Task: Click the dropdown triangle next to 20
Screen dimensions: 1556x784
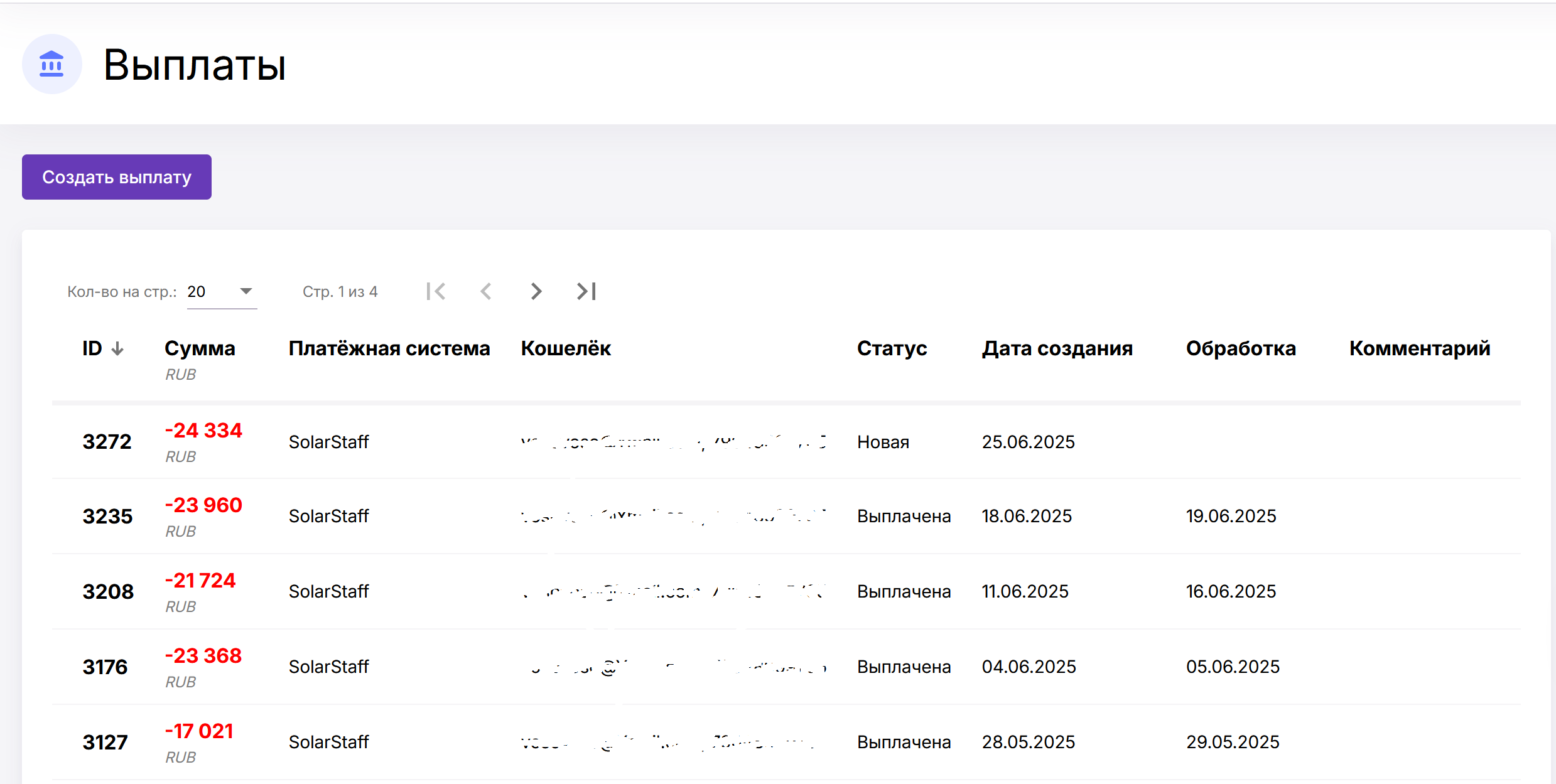Action: click(246, 291)
